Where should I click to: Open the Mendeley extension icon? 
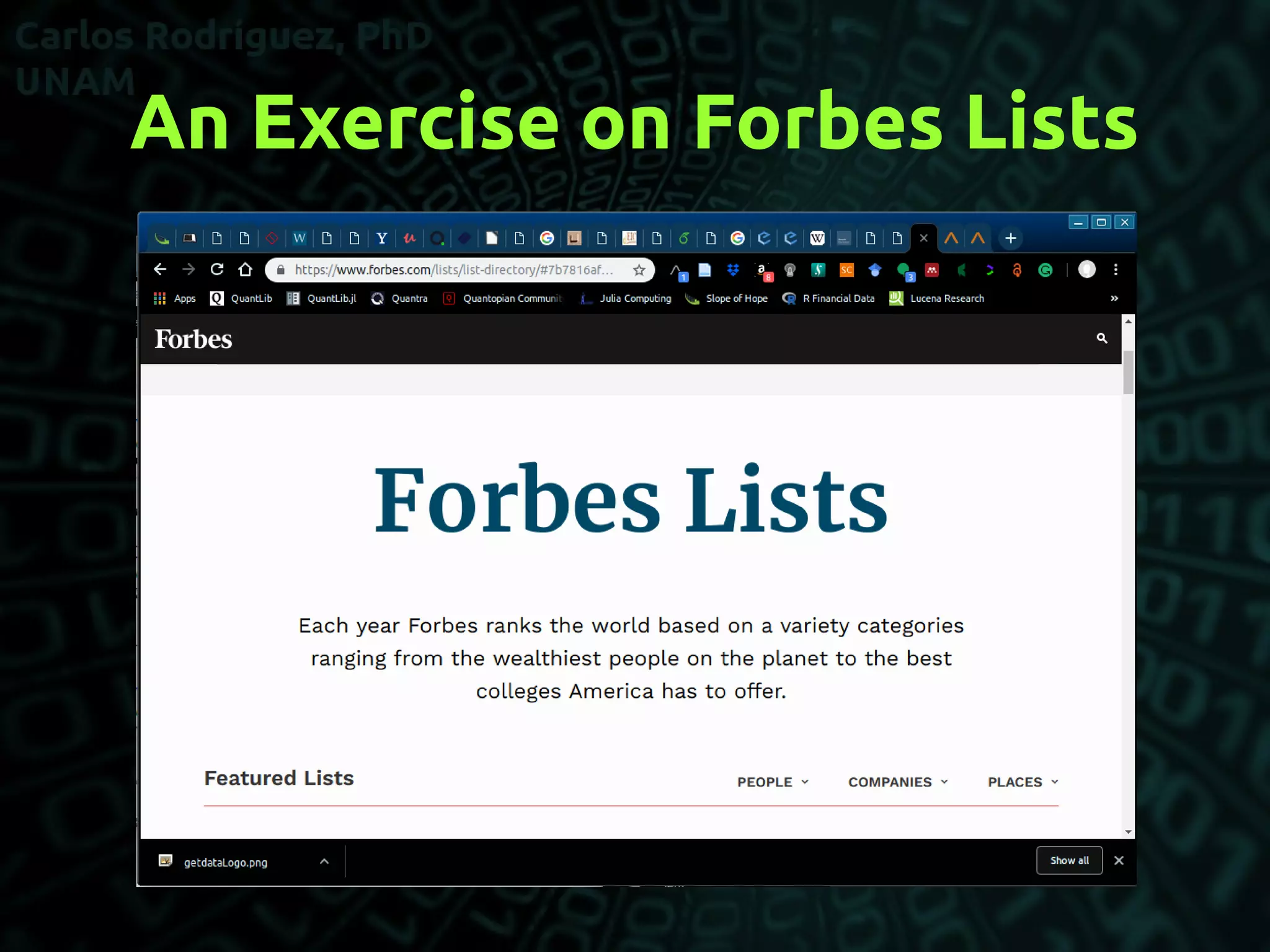coord(931,270)
